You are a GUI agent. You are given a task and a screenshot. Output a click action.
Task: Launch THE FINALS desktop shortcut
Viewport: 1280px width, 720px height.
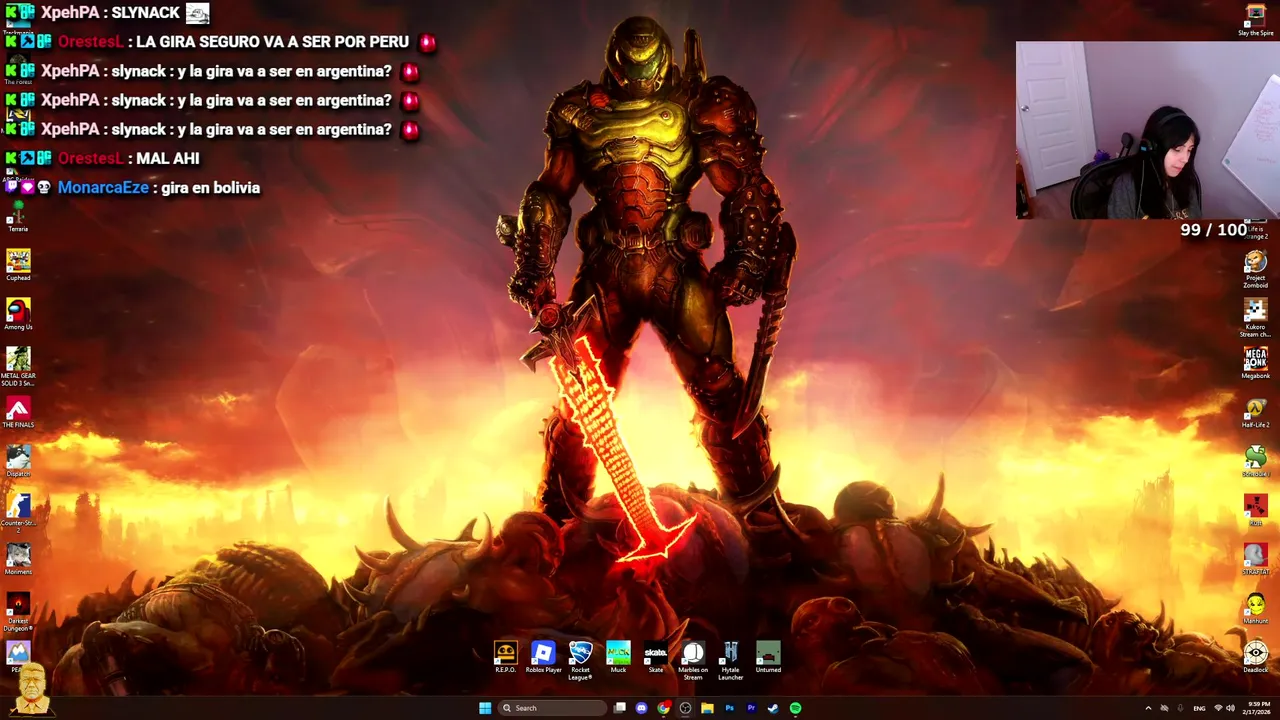18,412
